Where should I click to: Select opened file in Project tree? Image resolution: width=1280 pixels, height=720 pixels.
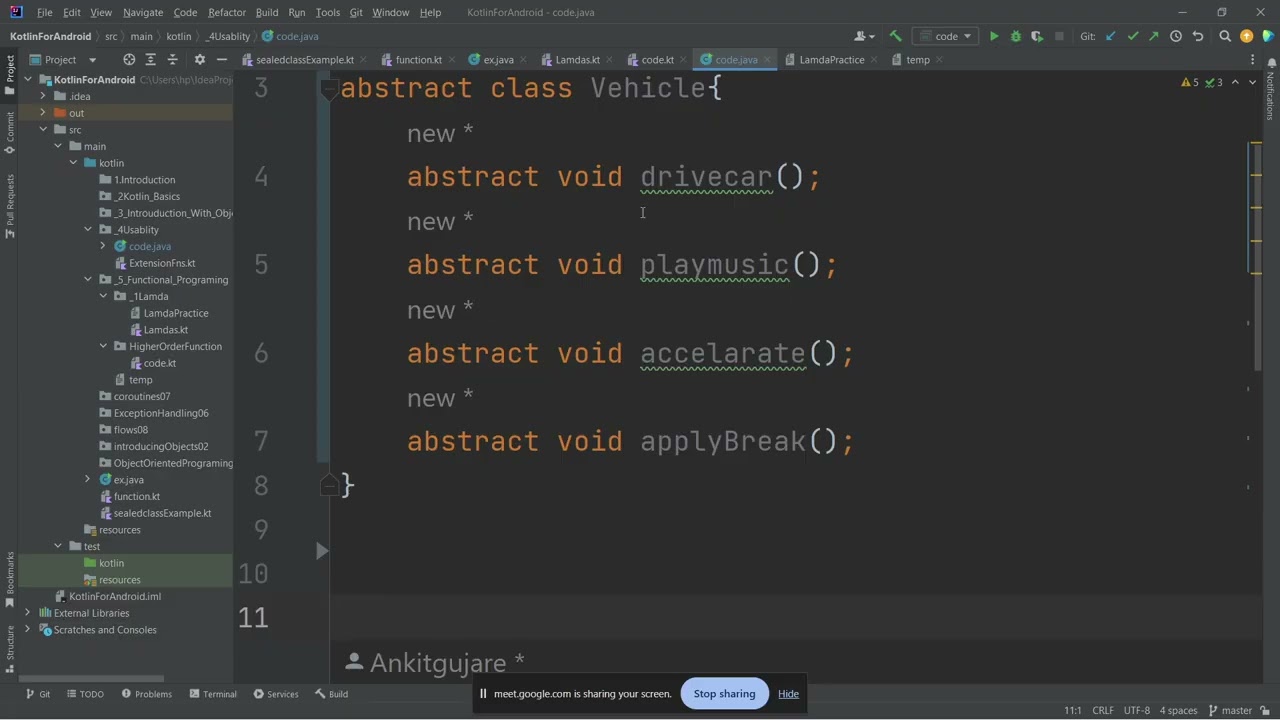coord(129,59)
